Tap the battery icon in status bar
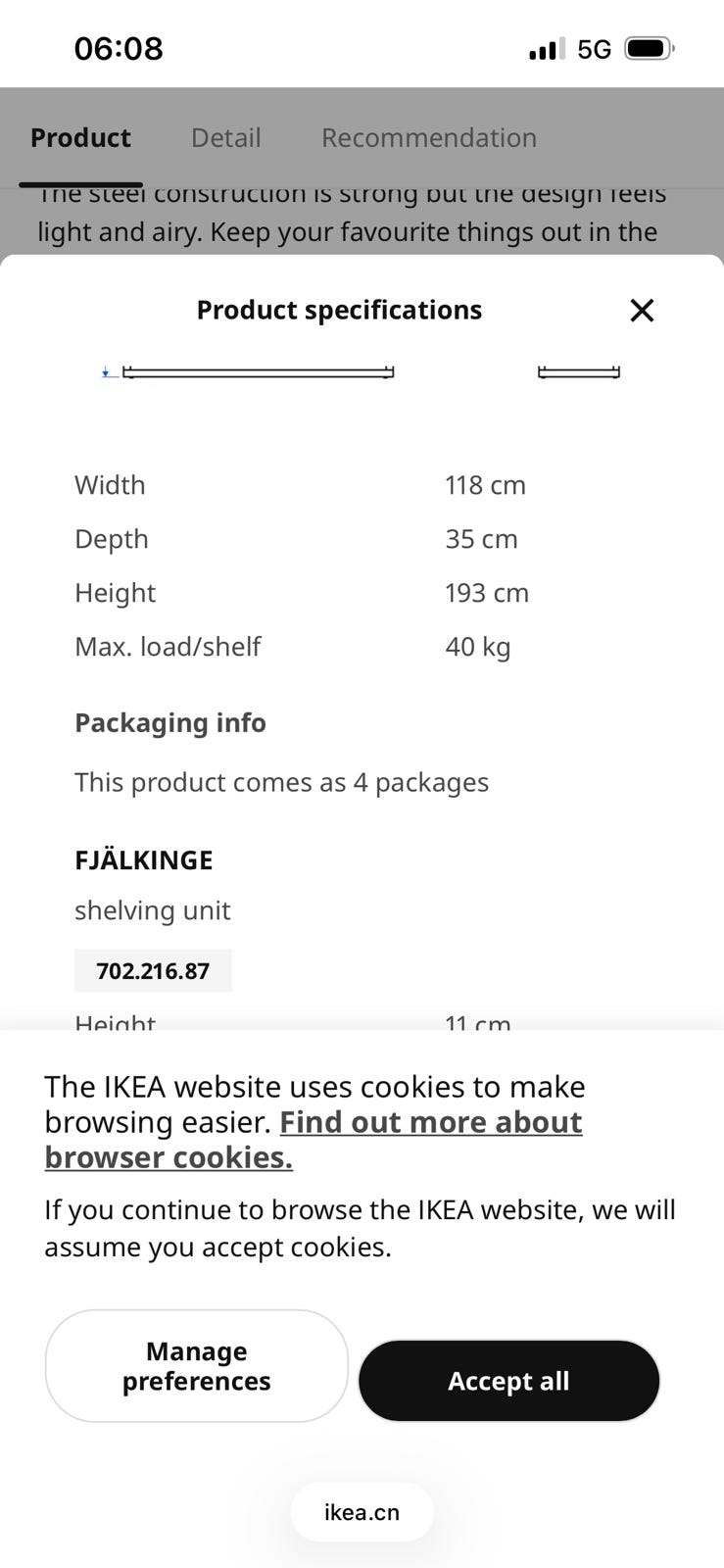 [x=649, y=49]
